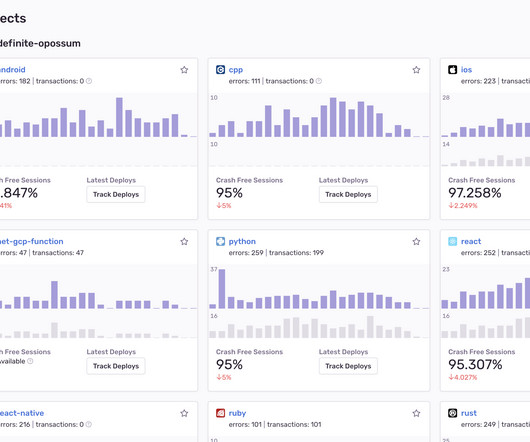
Task: Click the ios Apple platform icon
Action: pyautogui.click(x=453, y=70)
